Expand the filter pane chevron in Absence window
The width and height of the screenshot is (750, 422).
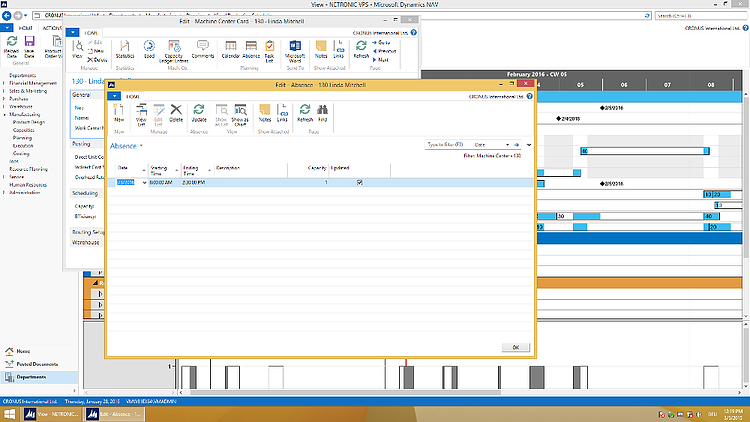(x=529, y=144)
